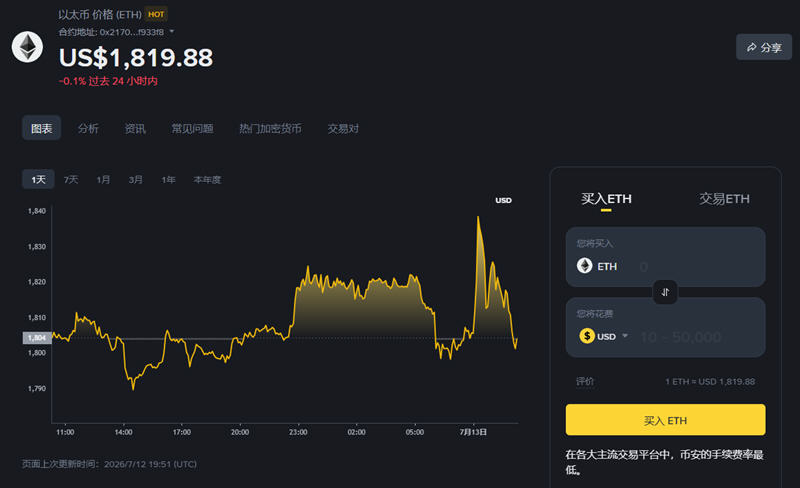The image size is (800, 488).
Task: Select the 本年度 chart range
Action: pos(207,180)
